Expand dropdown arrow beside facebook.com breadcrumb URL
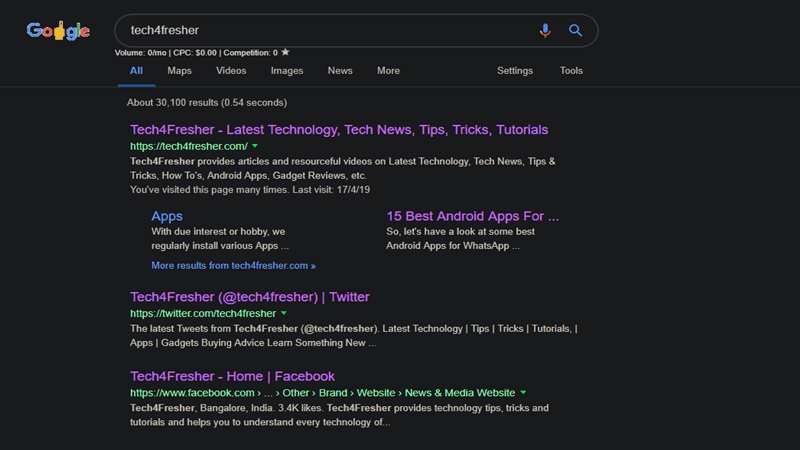 click(523, 393)
